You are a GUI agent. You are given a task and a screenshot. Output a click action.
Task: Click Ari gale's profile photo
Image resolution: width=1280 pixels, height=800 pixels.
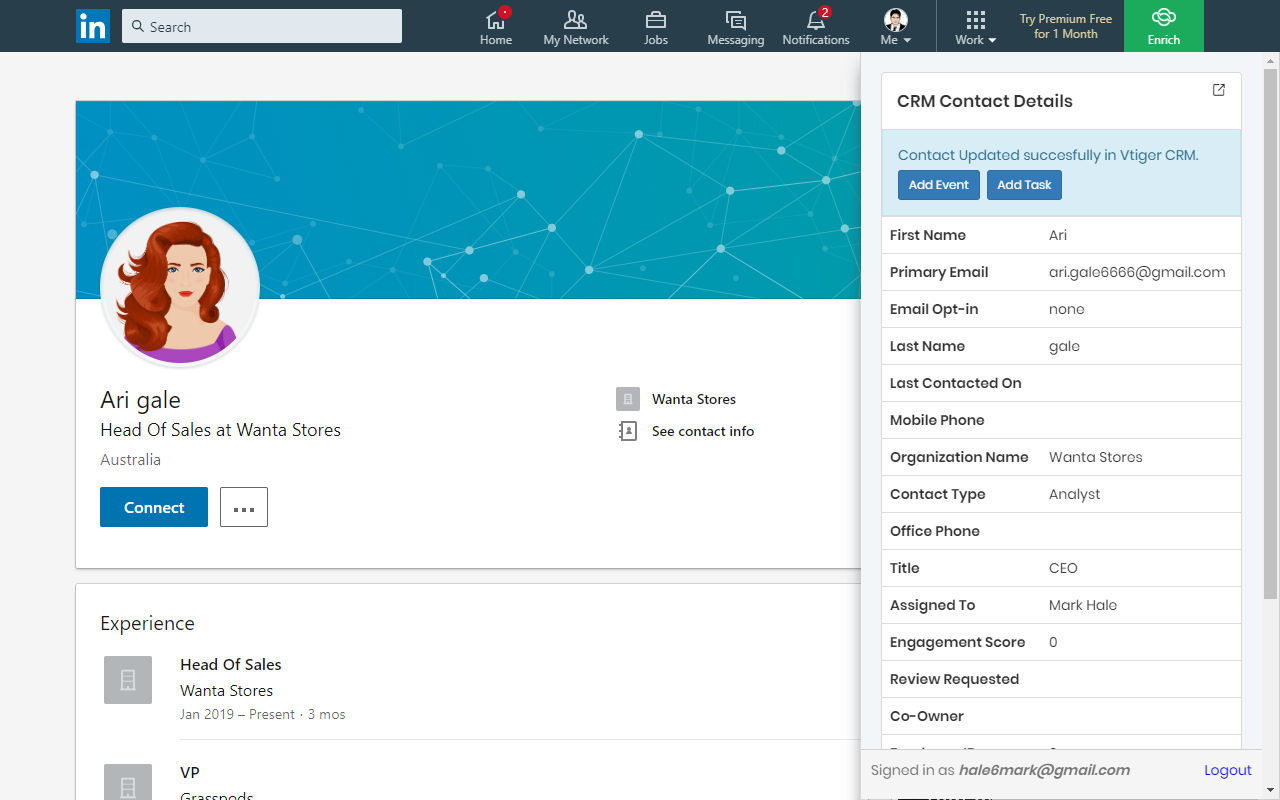coord(180,288)
